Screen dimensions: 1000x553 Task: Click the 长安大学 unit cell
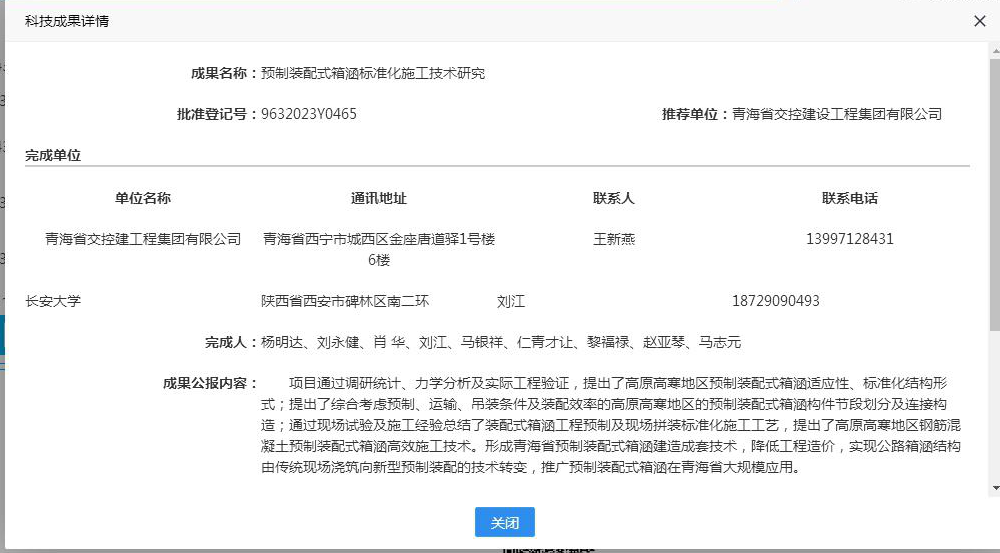53,301
